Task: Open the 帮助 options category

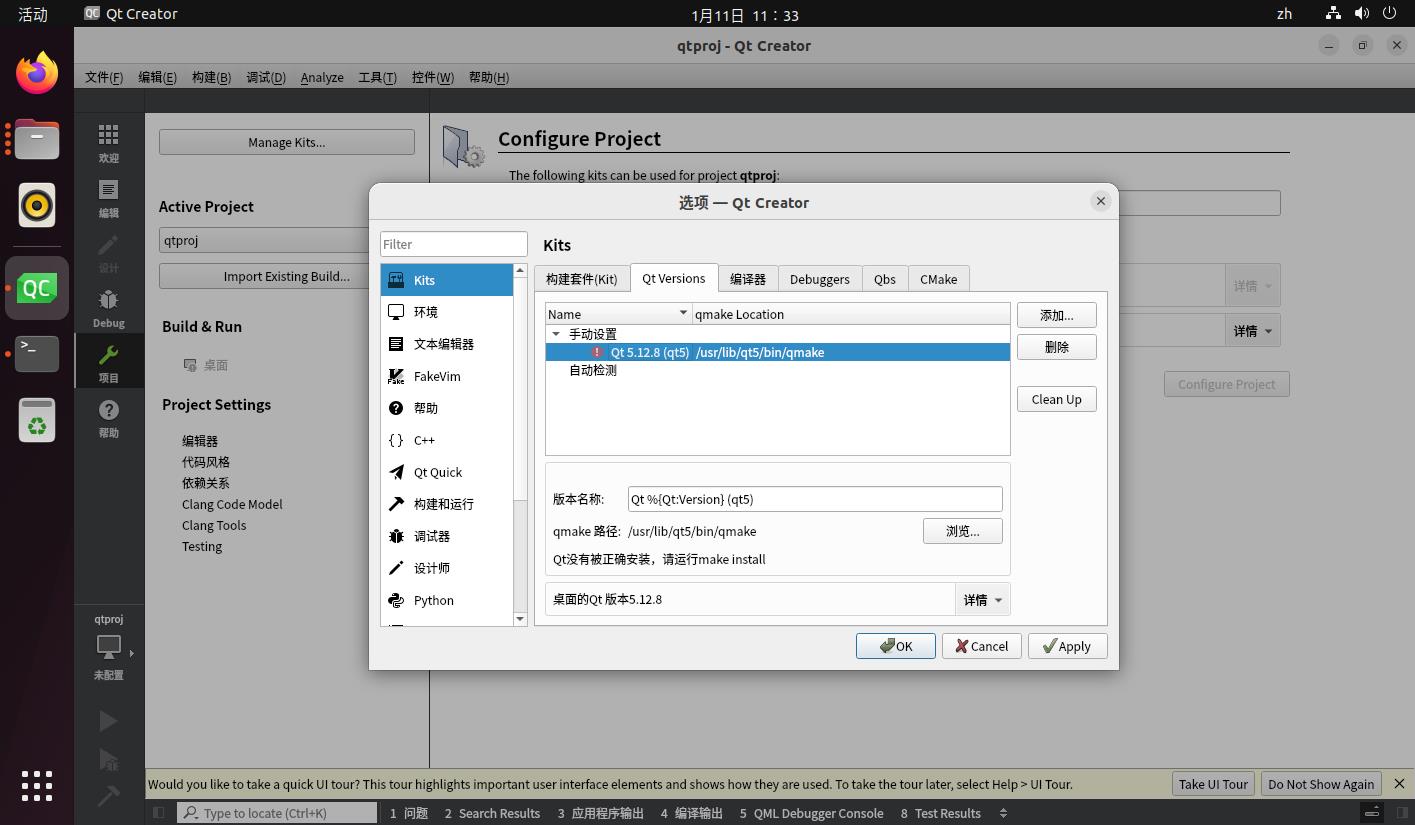Action: click(x=447, y=408)
